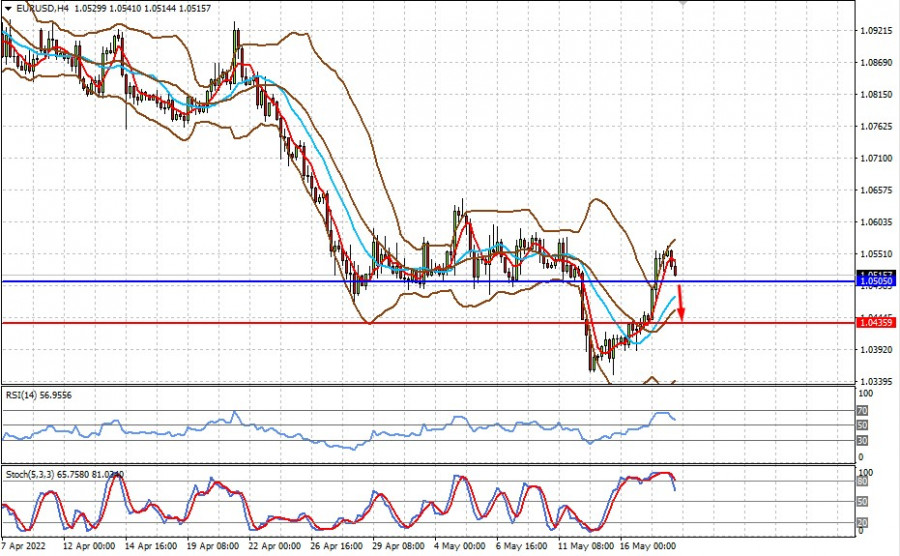Click the RSI scale value 70
900x556 pixels.
[x=862, y=411]
